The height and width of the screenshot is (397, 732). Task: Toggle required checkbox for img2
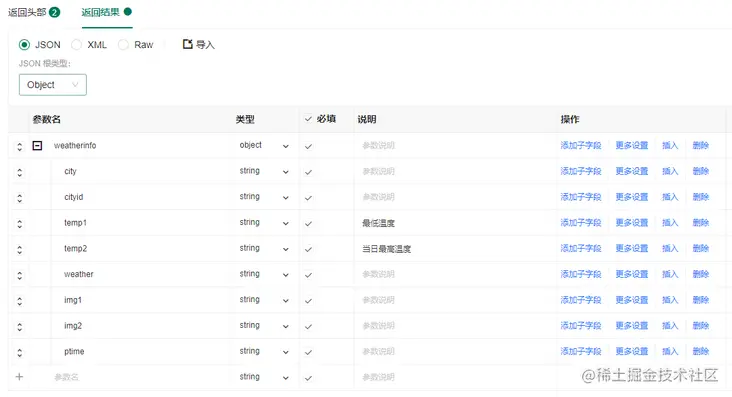[308, 326]
